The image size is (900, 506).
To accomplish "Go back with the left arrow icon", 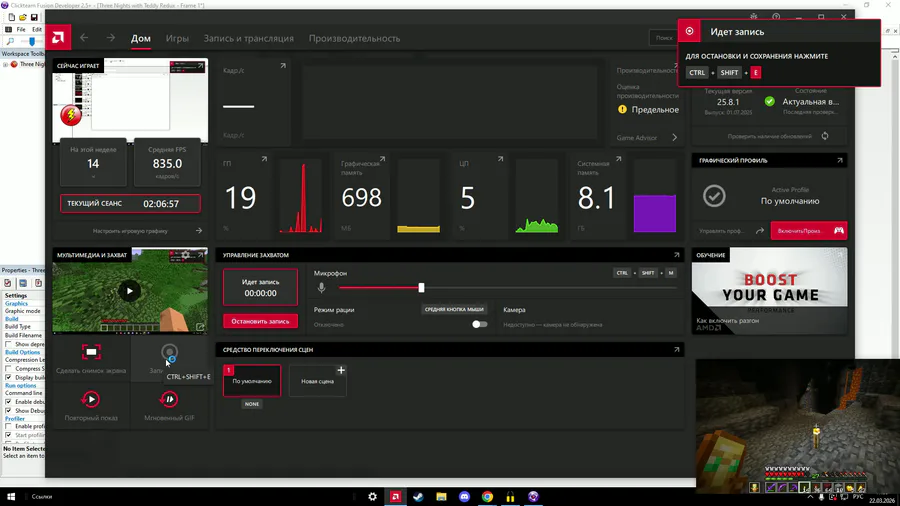I will tap(84, 38).
